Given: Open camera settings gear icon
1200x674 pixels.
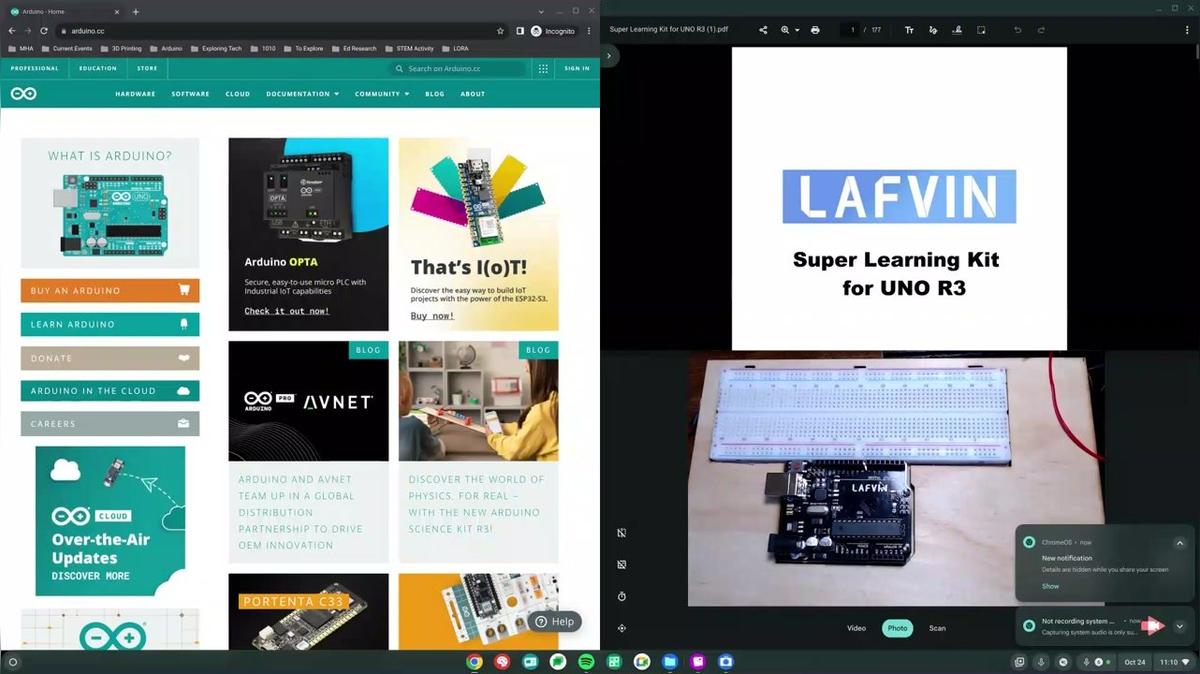Looking at the screenshot, I should [x=622, y=628].
